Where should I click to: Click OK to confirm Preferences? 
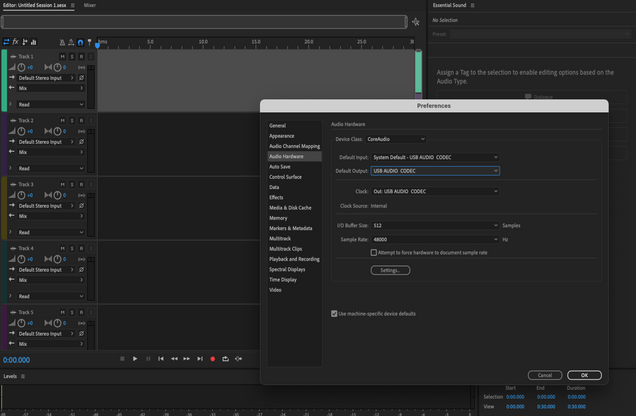click(x=584, y=376)
